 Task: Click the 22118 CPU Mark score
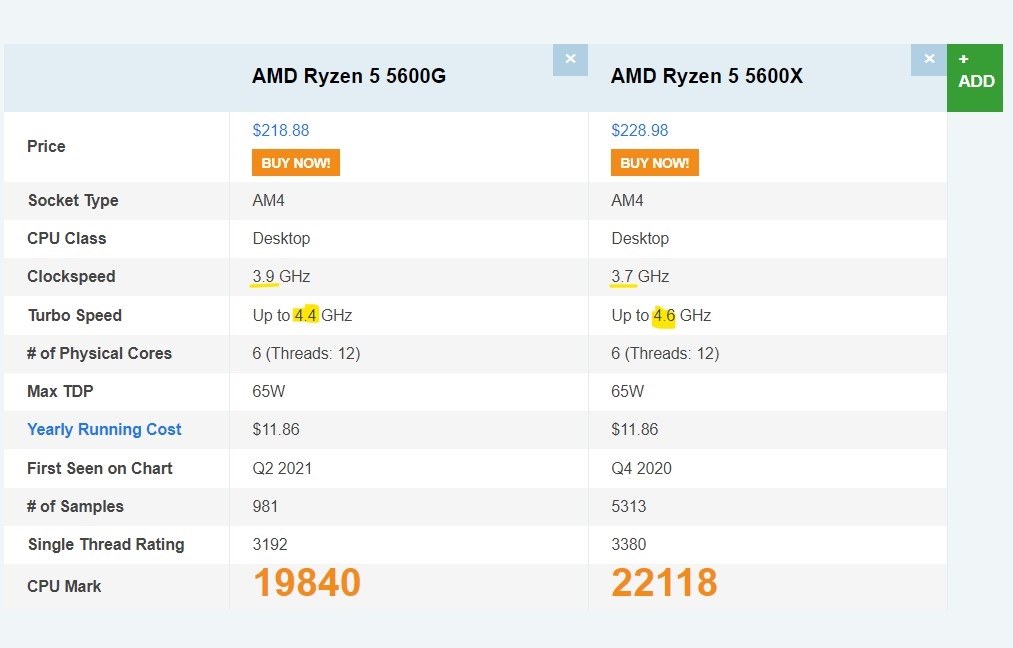pos(664,583)
